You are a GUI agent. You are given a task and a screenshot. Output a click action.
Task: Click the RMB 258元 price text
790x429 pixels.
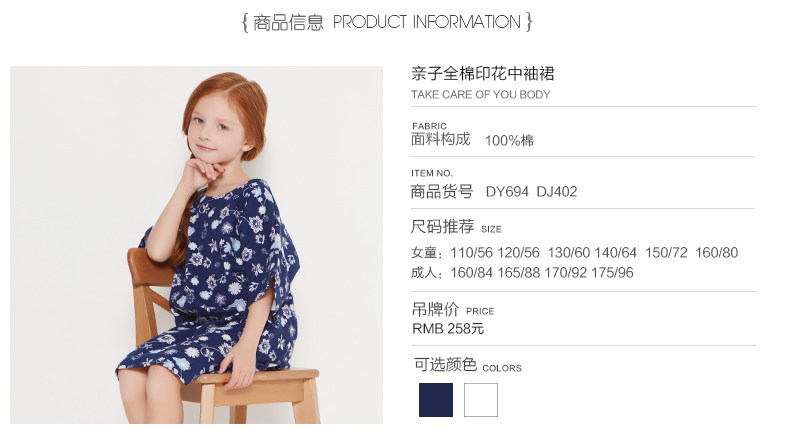(448, 329)
